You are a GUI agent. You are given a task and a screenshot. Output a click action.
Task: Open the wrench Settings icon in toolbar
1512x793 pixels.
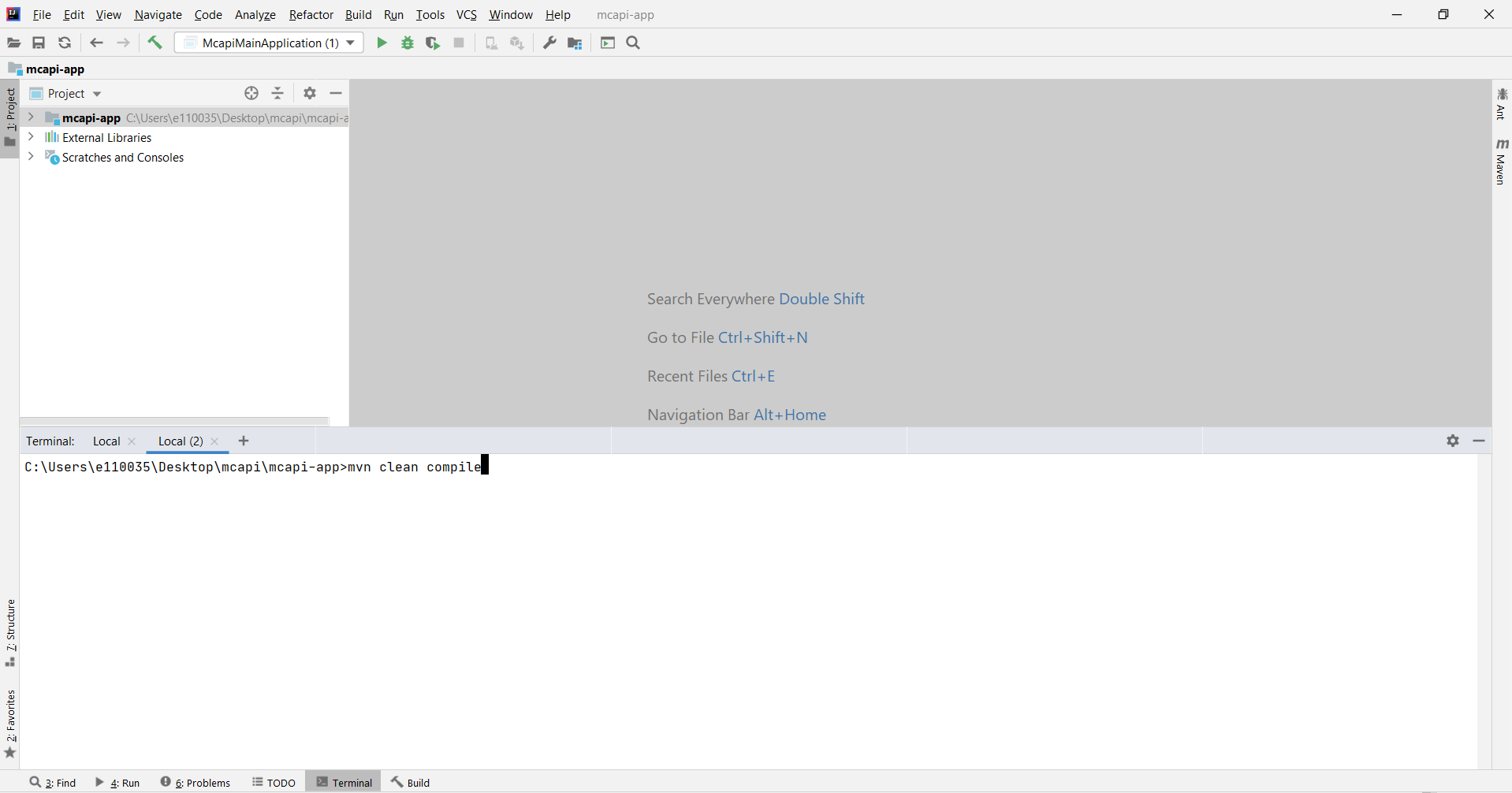click(549, 43)
